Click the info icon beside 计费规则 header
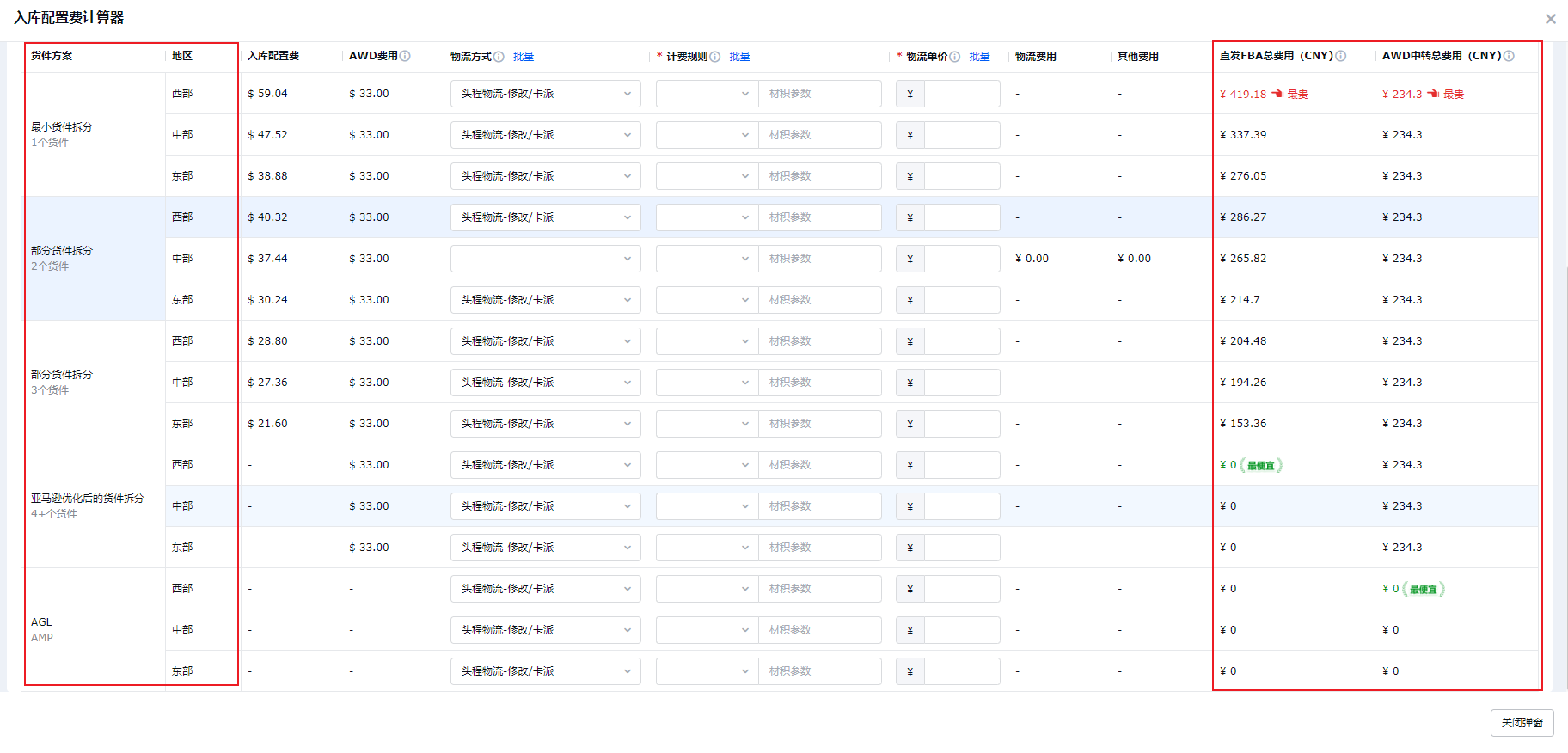This screenshot has height=753, width=1568. [715, 57]
